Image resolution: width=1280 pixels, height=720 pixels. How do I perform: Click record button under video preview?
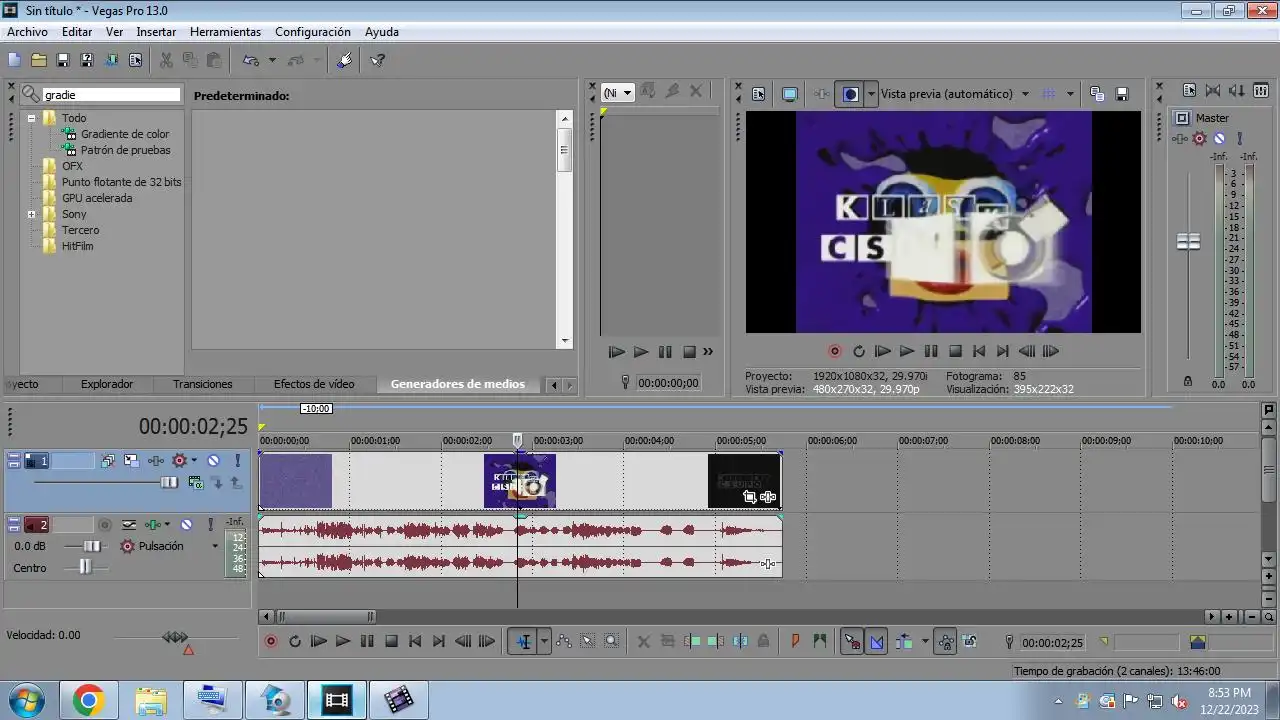coord(835,351)
